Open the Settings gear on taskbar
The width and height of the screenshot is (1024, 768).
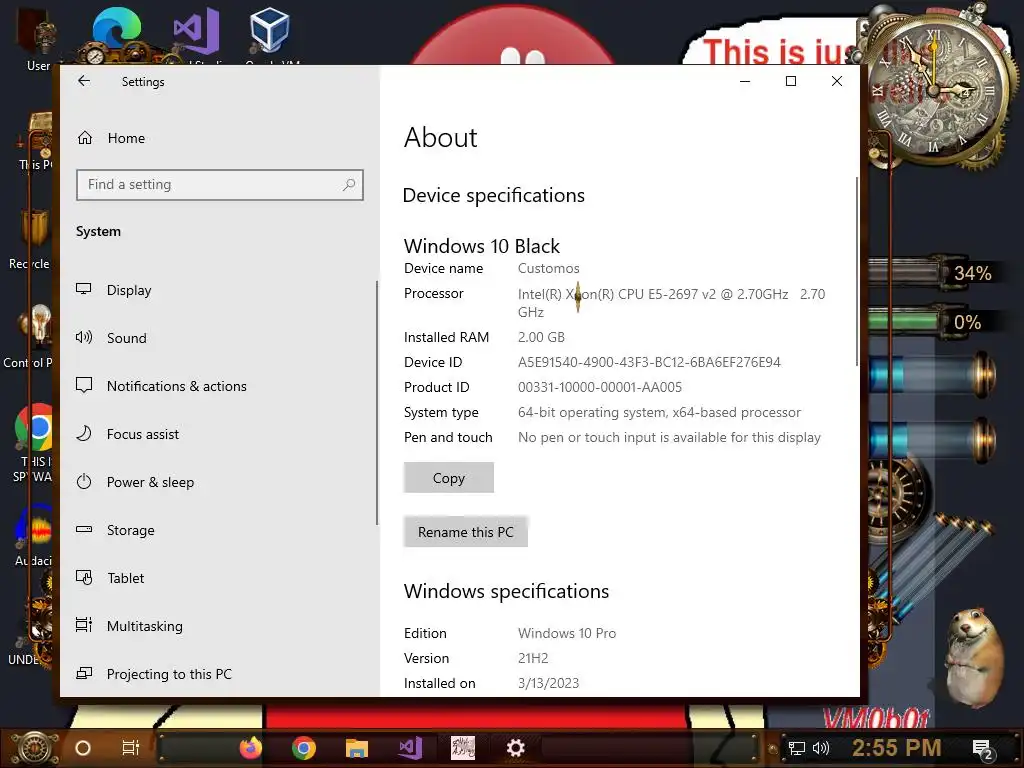516,748
